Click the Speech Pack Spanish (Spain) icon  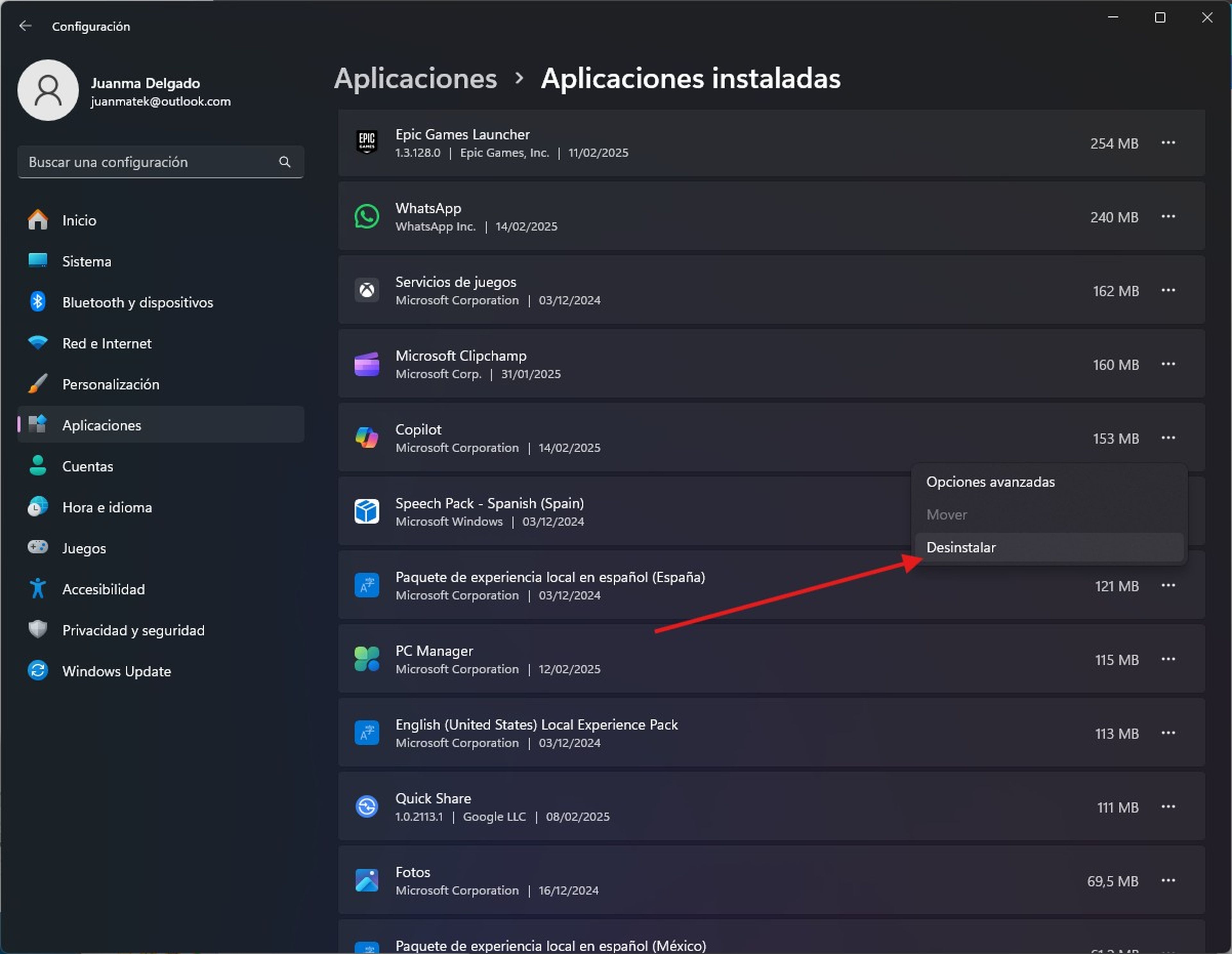pyautogui.click(x=367, y=512)
